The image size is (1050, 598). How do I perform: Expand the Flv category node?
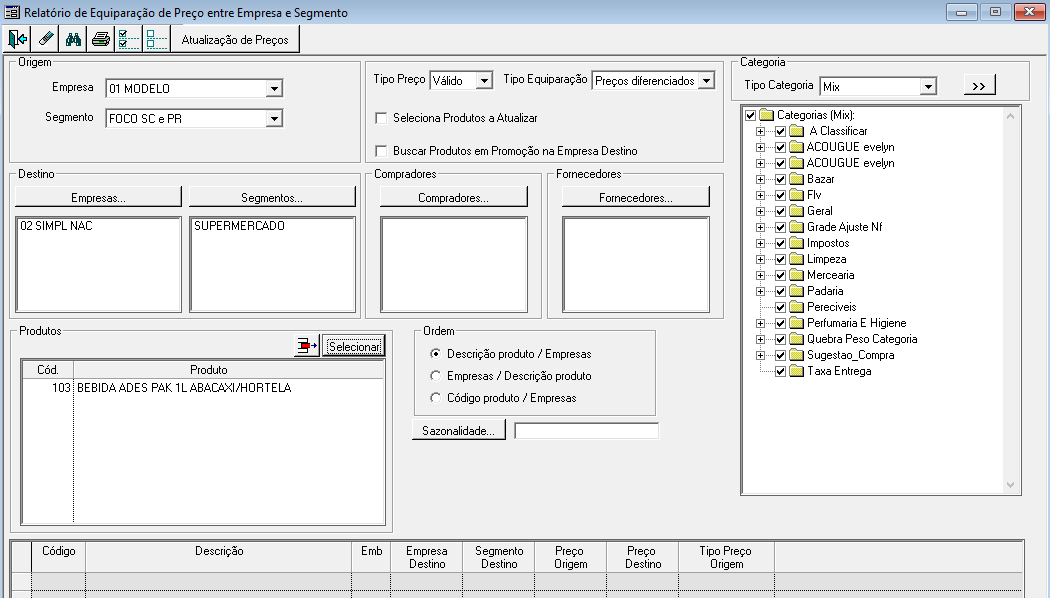761,196
